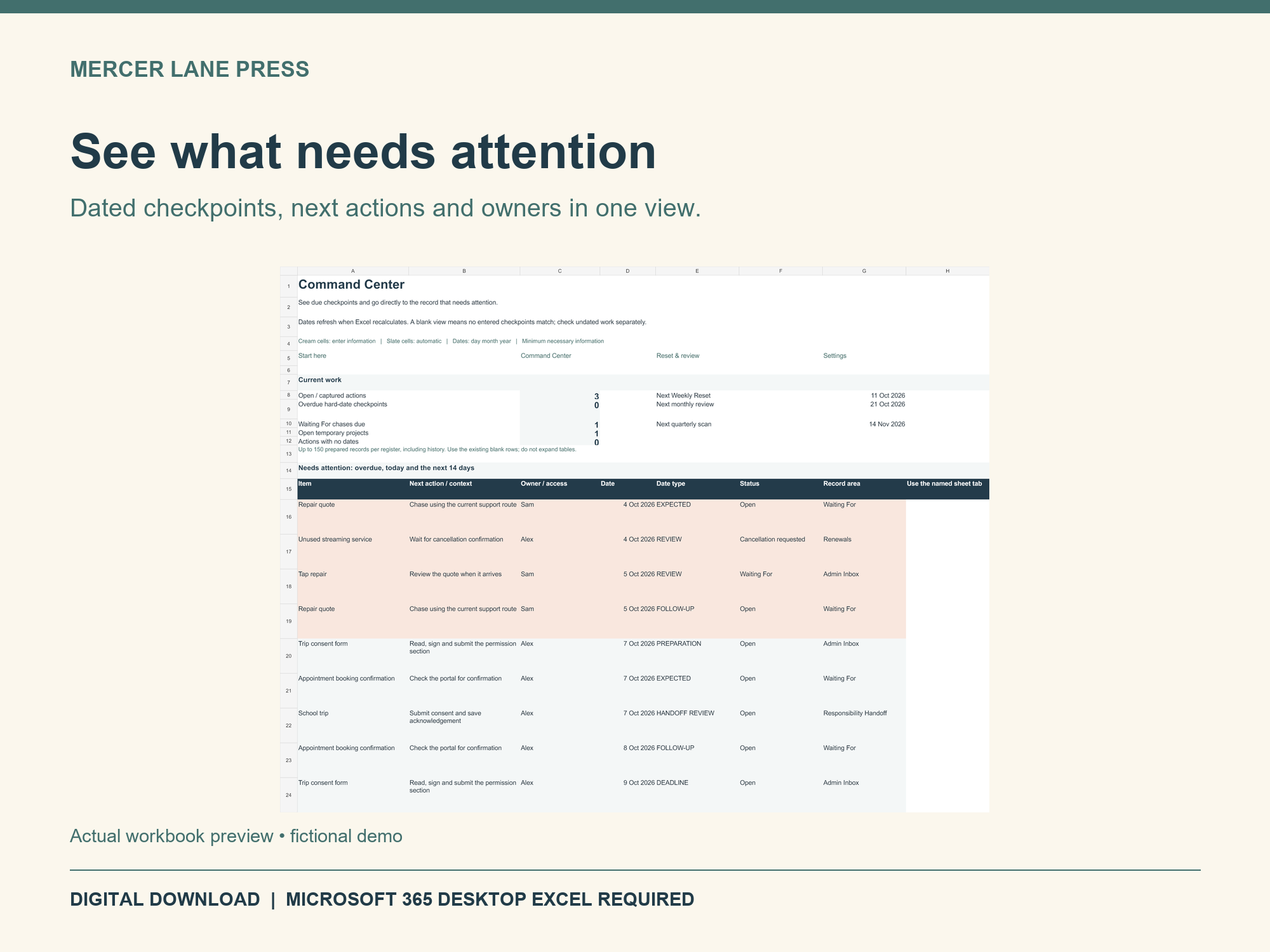Select the 11 Oct 2026 date cell
Viewport: 1270px width, 952px height.
888,395
